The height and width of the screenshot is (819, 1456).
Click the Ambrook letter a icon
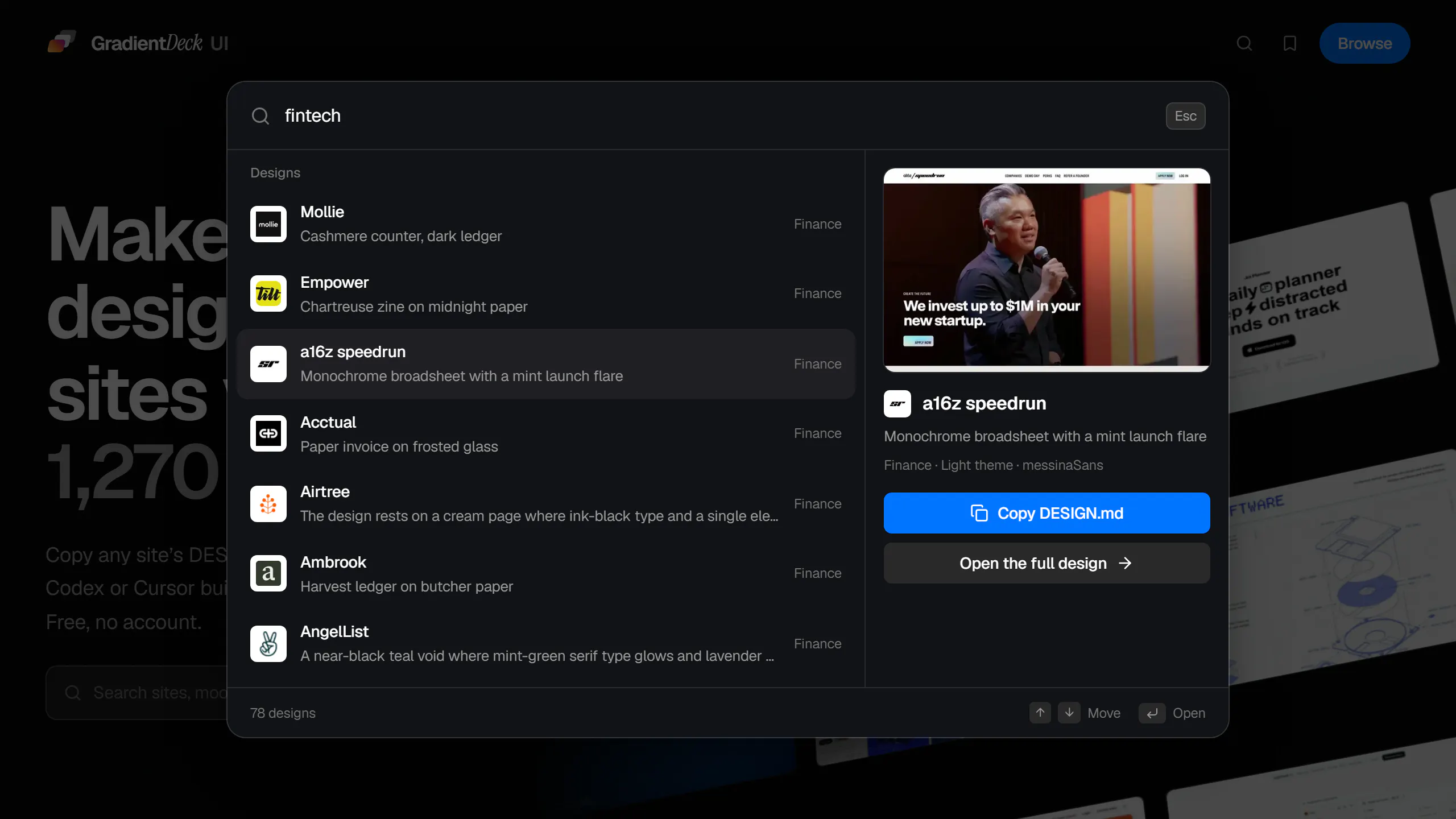click(x=268, y=573)
